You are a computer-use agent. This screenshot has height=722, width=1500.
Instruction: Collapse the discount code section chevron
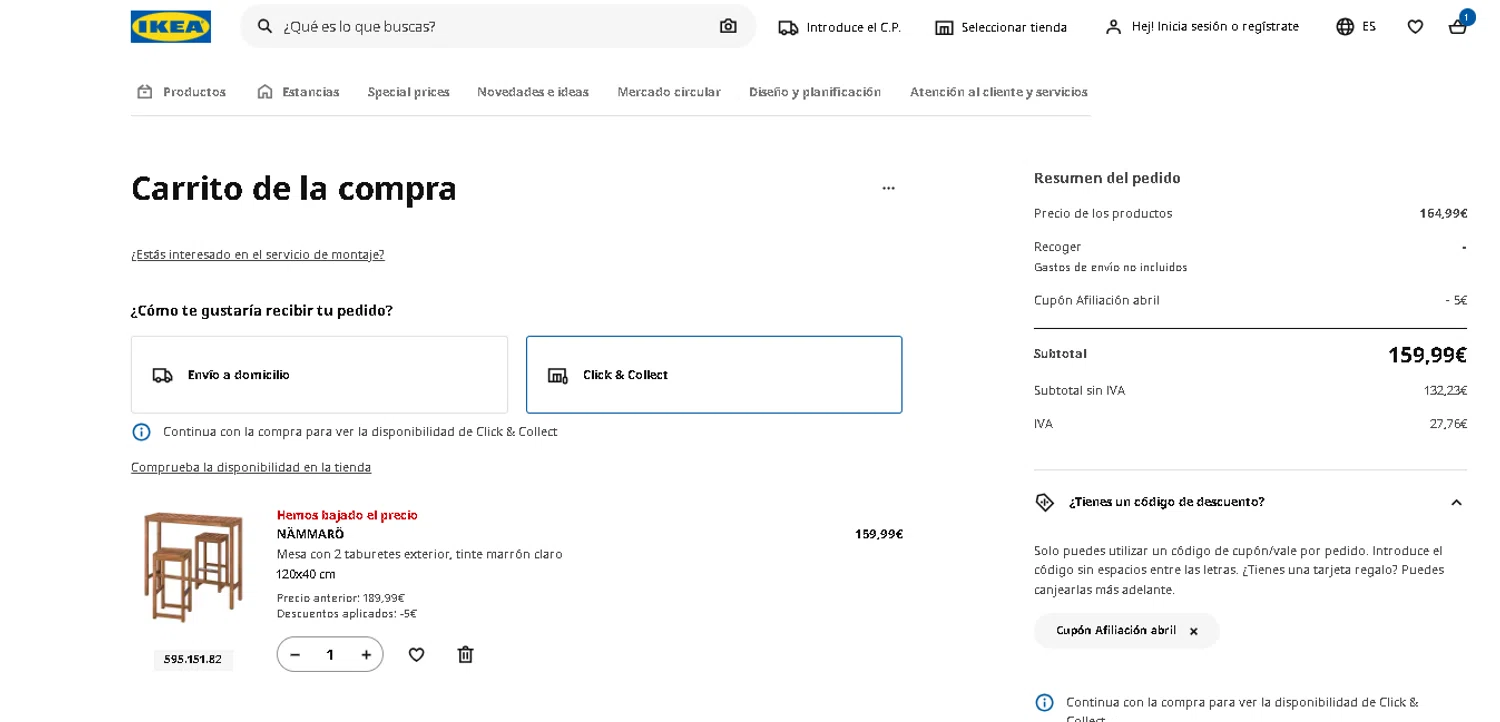tap(1456, 502)
